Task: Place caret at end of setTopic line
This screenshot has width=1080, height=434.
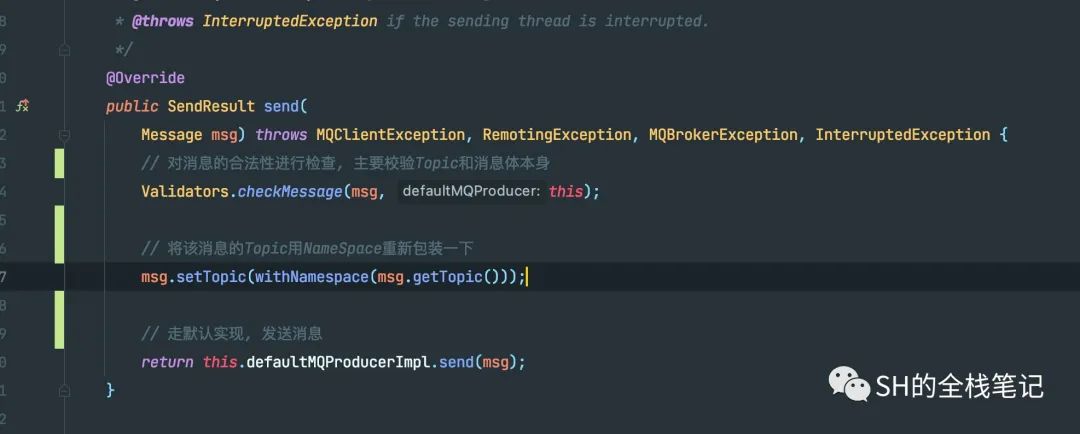Action: (527, 277)
